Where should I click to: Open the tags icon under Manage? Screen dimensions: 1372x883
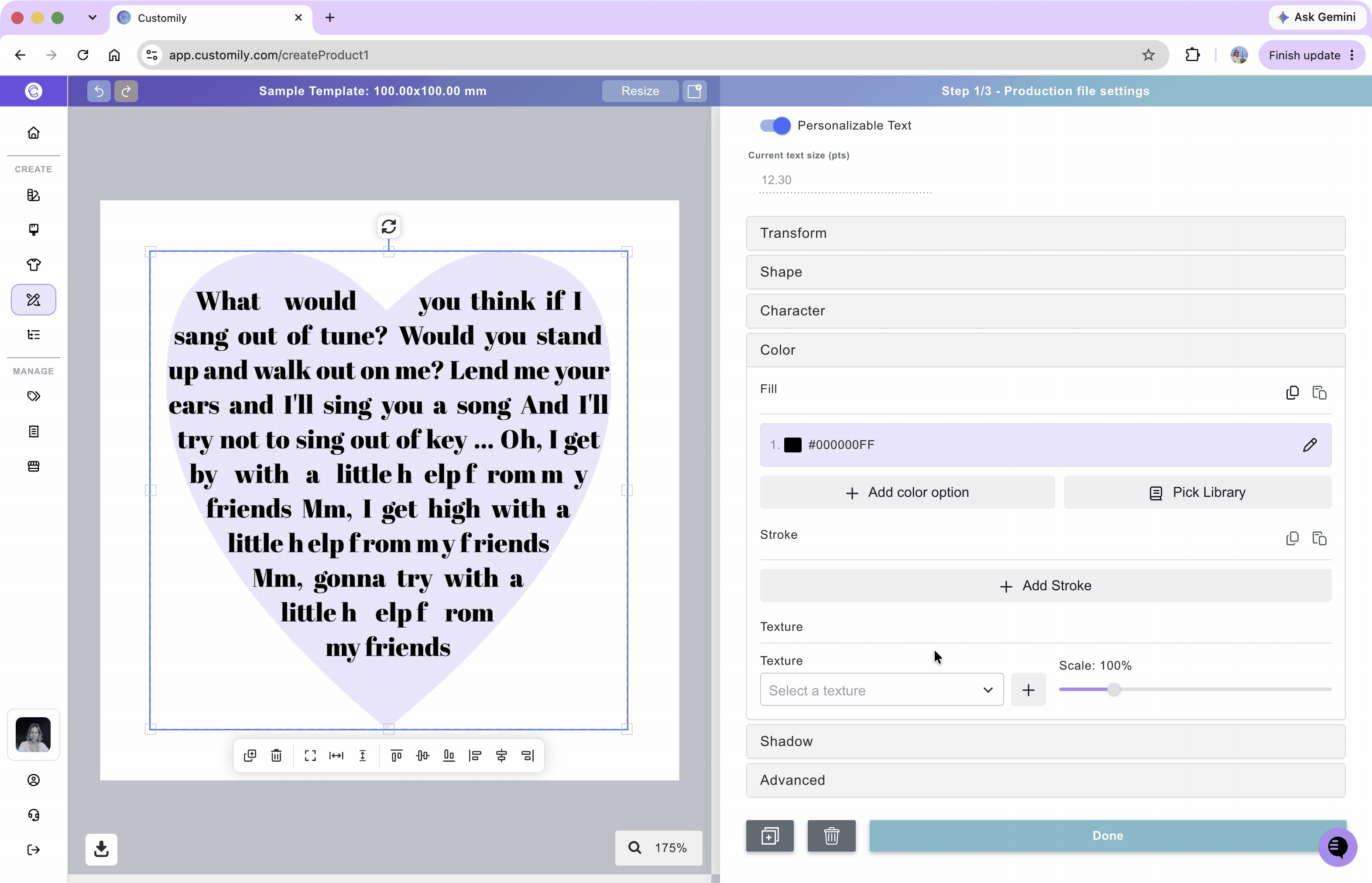[x=34, y=396]
